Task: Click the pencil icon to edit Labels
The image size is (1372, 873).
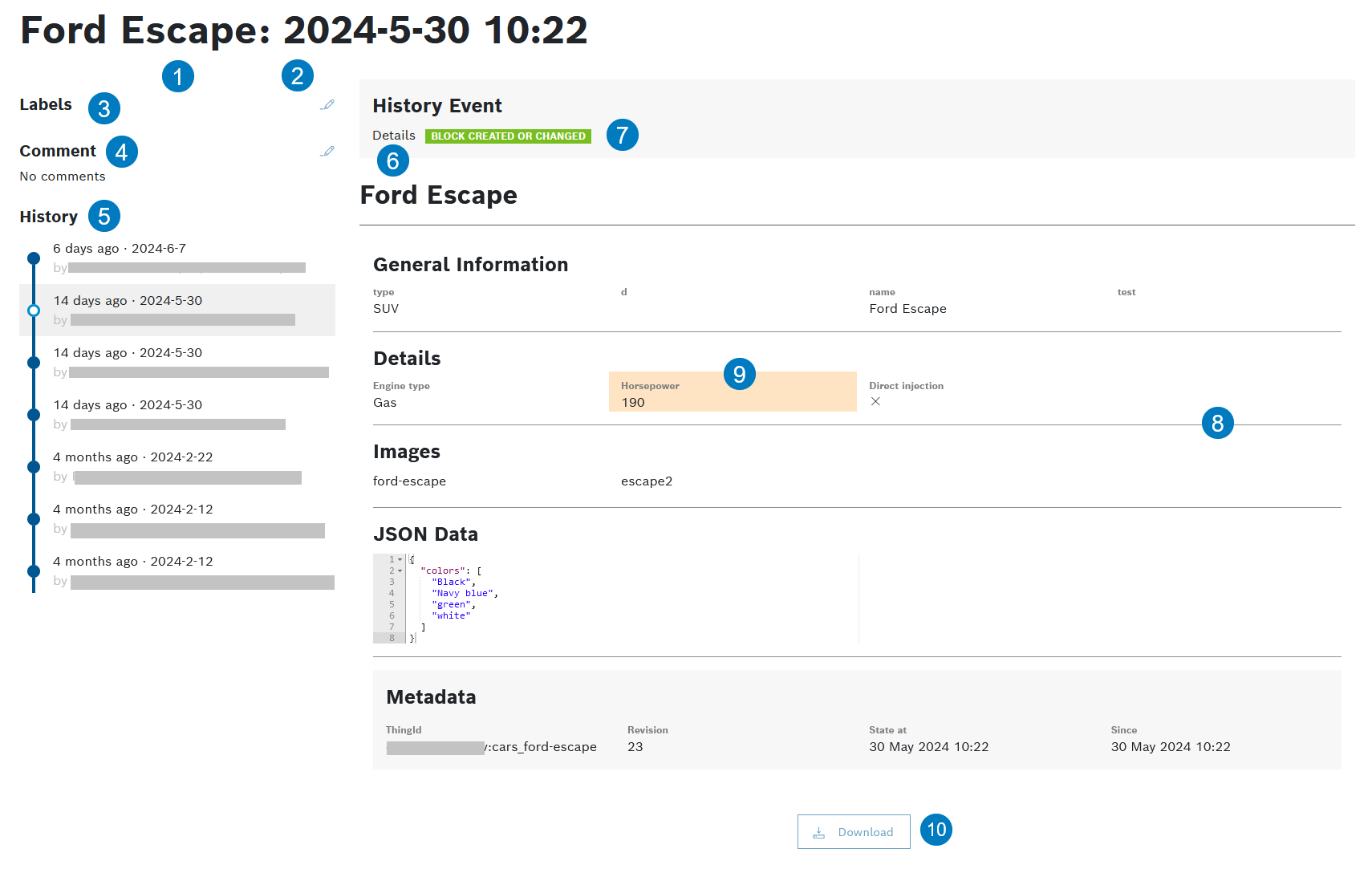Action: pyautogui.click(x=327, y=104)
